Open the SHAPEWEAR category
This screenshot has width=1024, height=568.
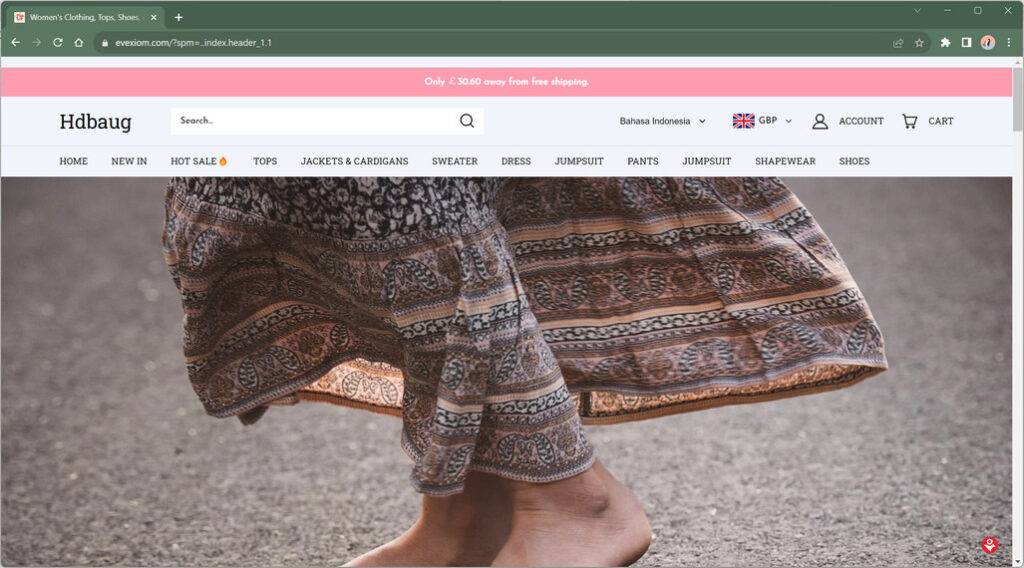tap(785, 161)
